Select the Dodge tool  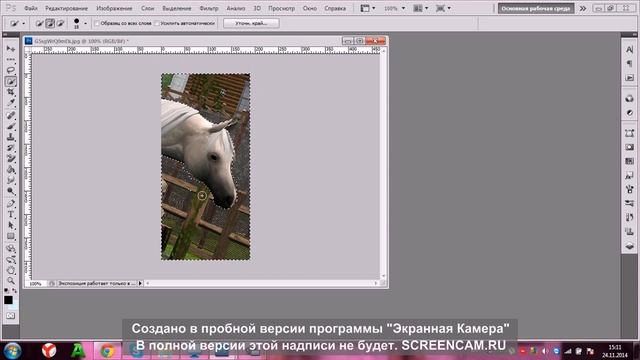(11, 191)
